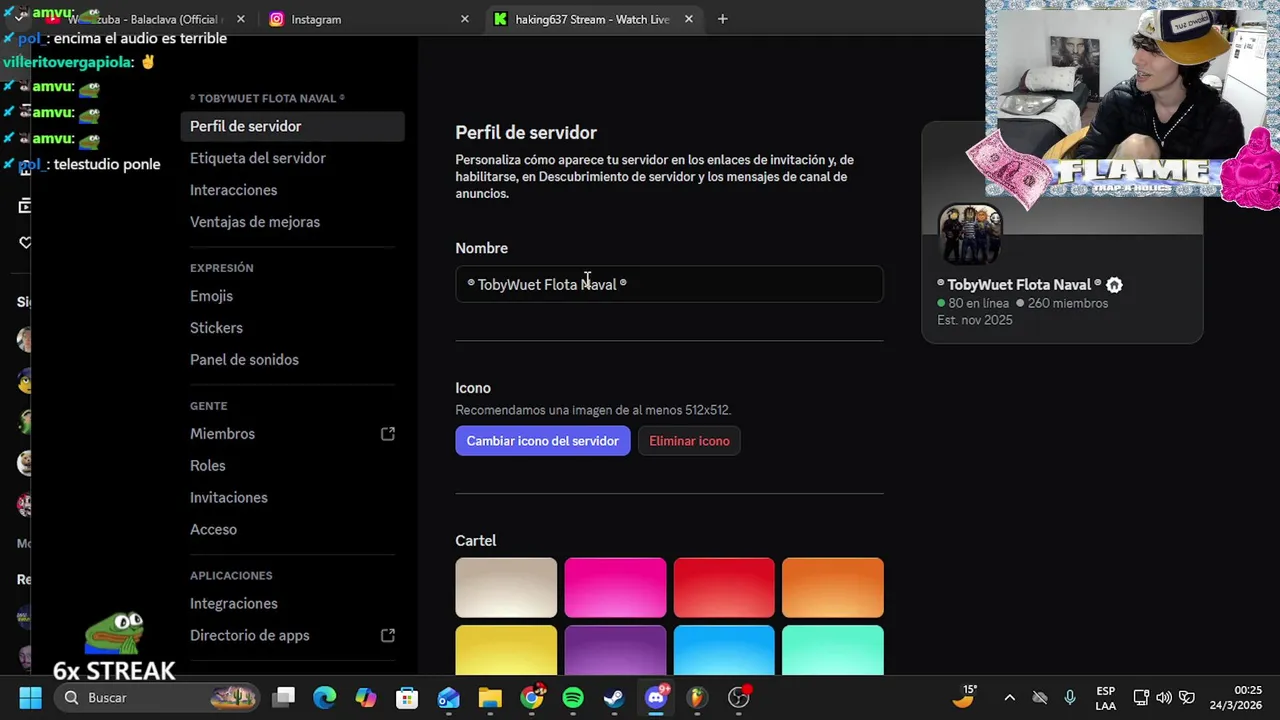Select the pink banner color swatch

click(615, 588)
